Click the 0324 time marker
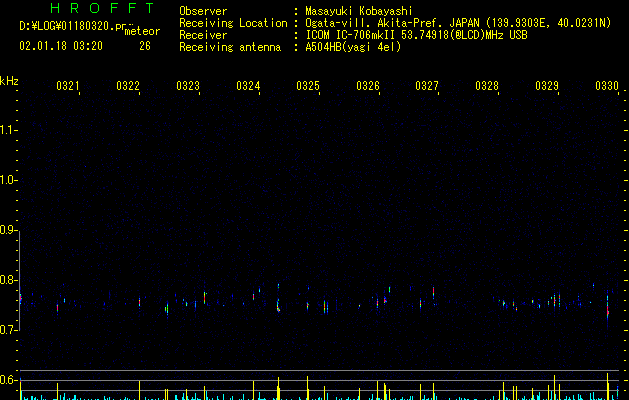Viewport: 629px width, 400px height. 248,86
